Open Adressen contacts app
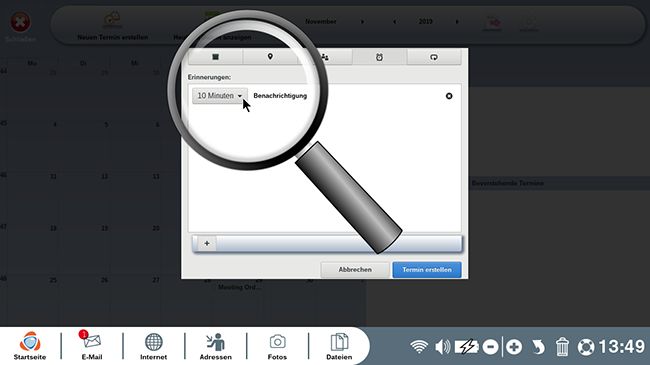 click(x=216, y=346)
